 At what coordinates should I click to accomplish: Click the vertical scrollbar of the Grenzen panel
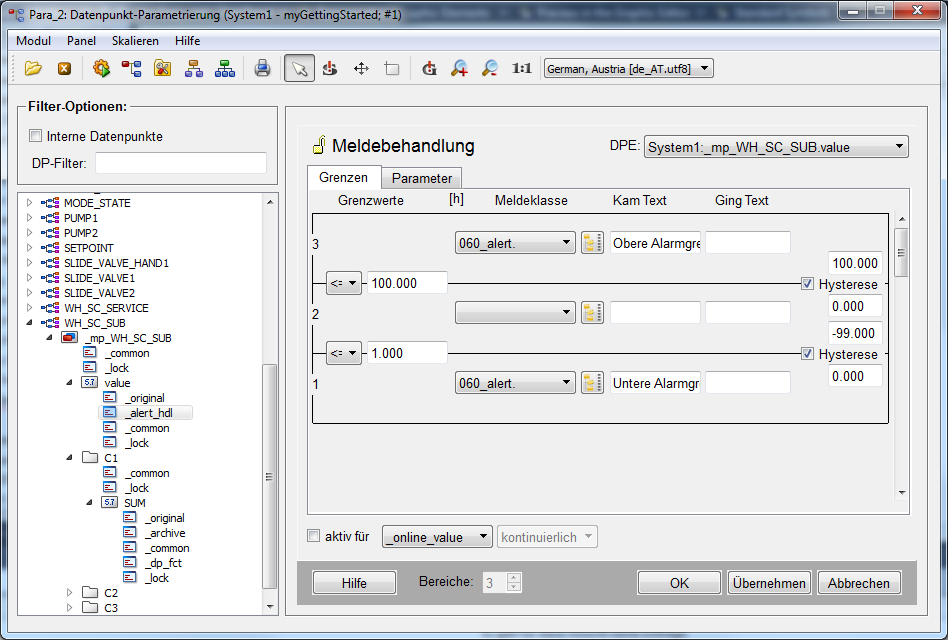point(901,350)
